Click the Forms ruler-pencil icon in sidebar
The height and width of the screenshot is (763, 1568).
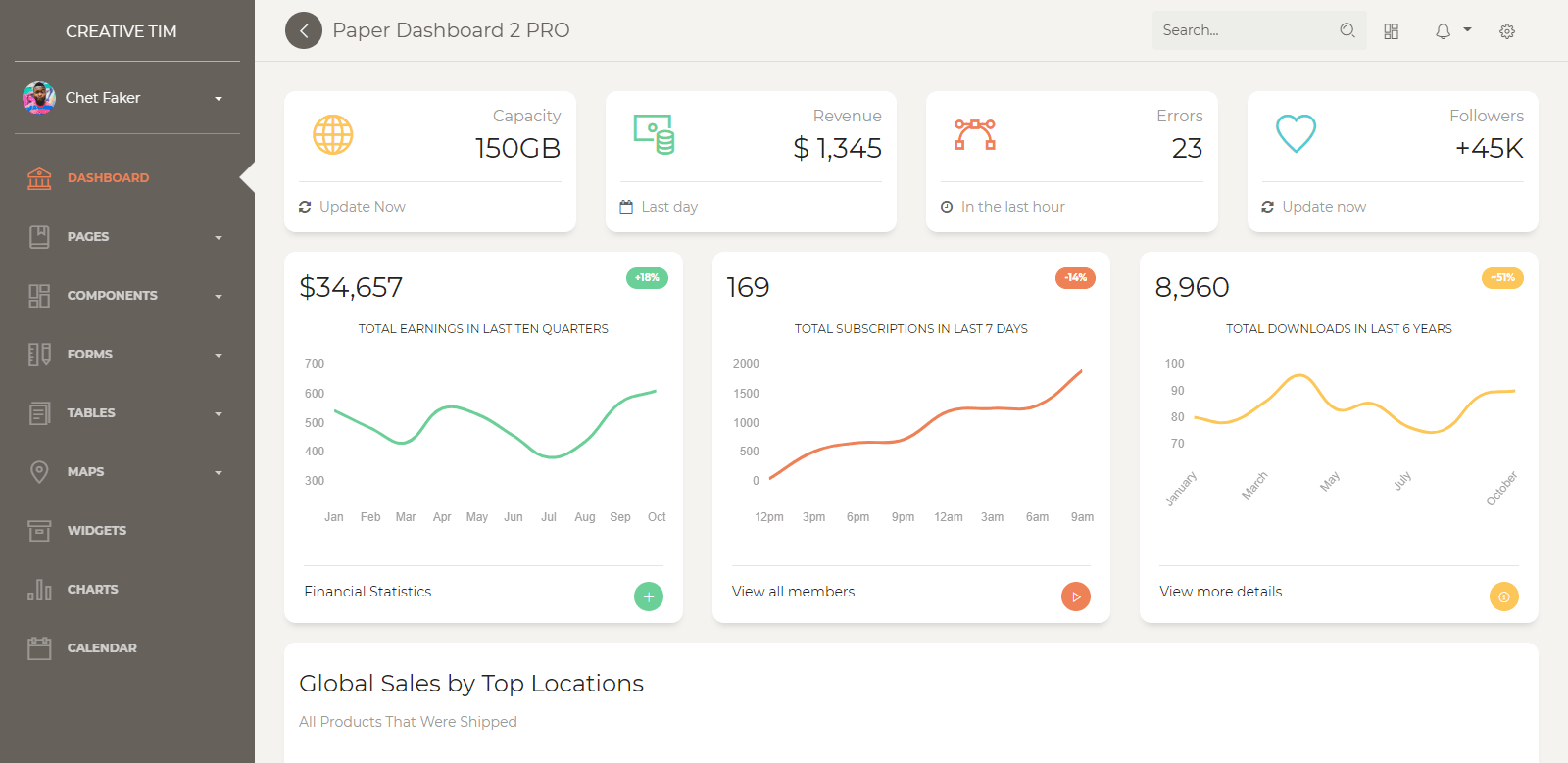pos(39,354)
